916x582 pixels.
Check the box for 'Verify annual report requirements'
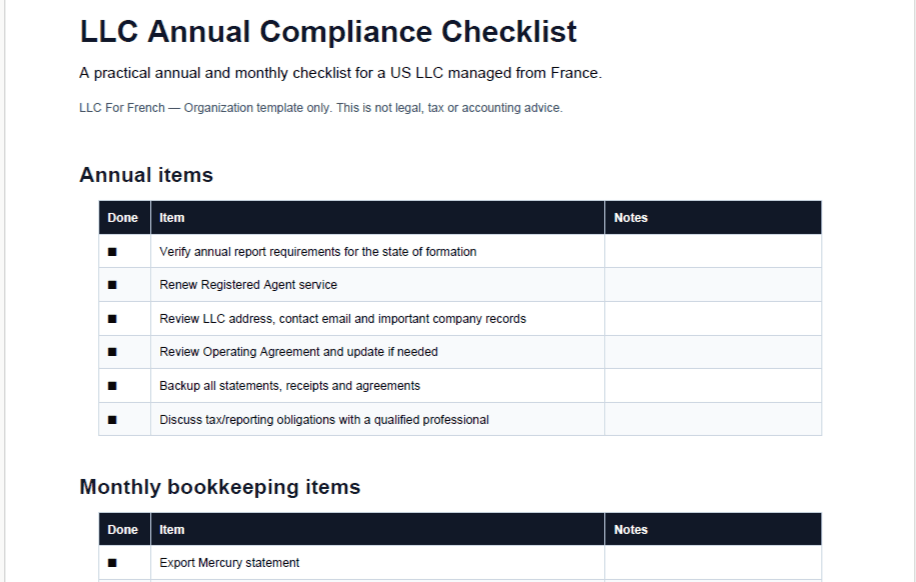tap(112, 252)
